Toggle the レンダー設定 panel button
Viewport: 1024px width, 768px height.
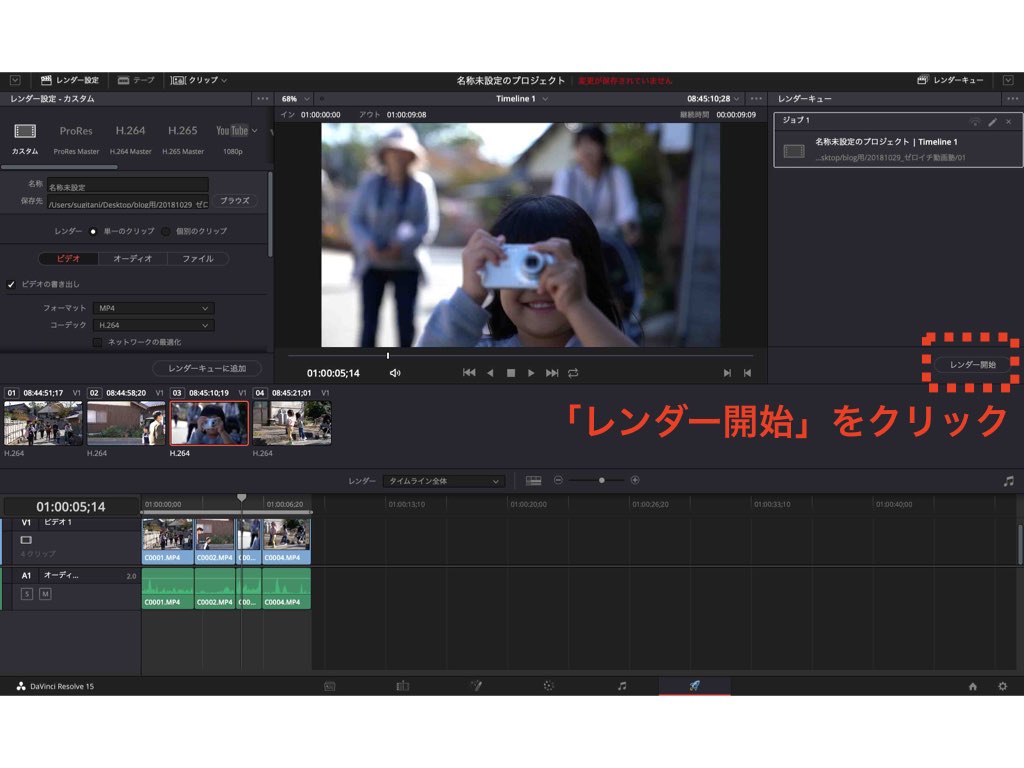click(x=69, y=80)
